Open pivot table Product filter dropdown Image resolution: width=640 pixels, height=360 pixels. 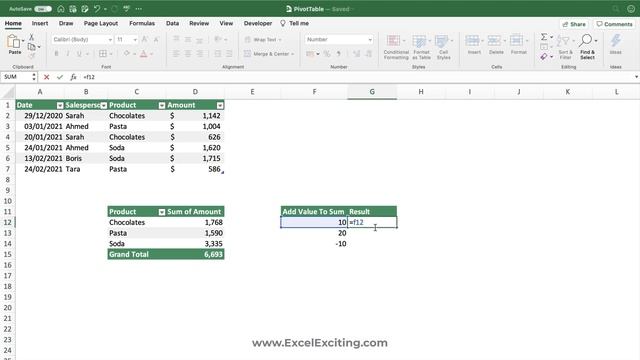[162, 212]
